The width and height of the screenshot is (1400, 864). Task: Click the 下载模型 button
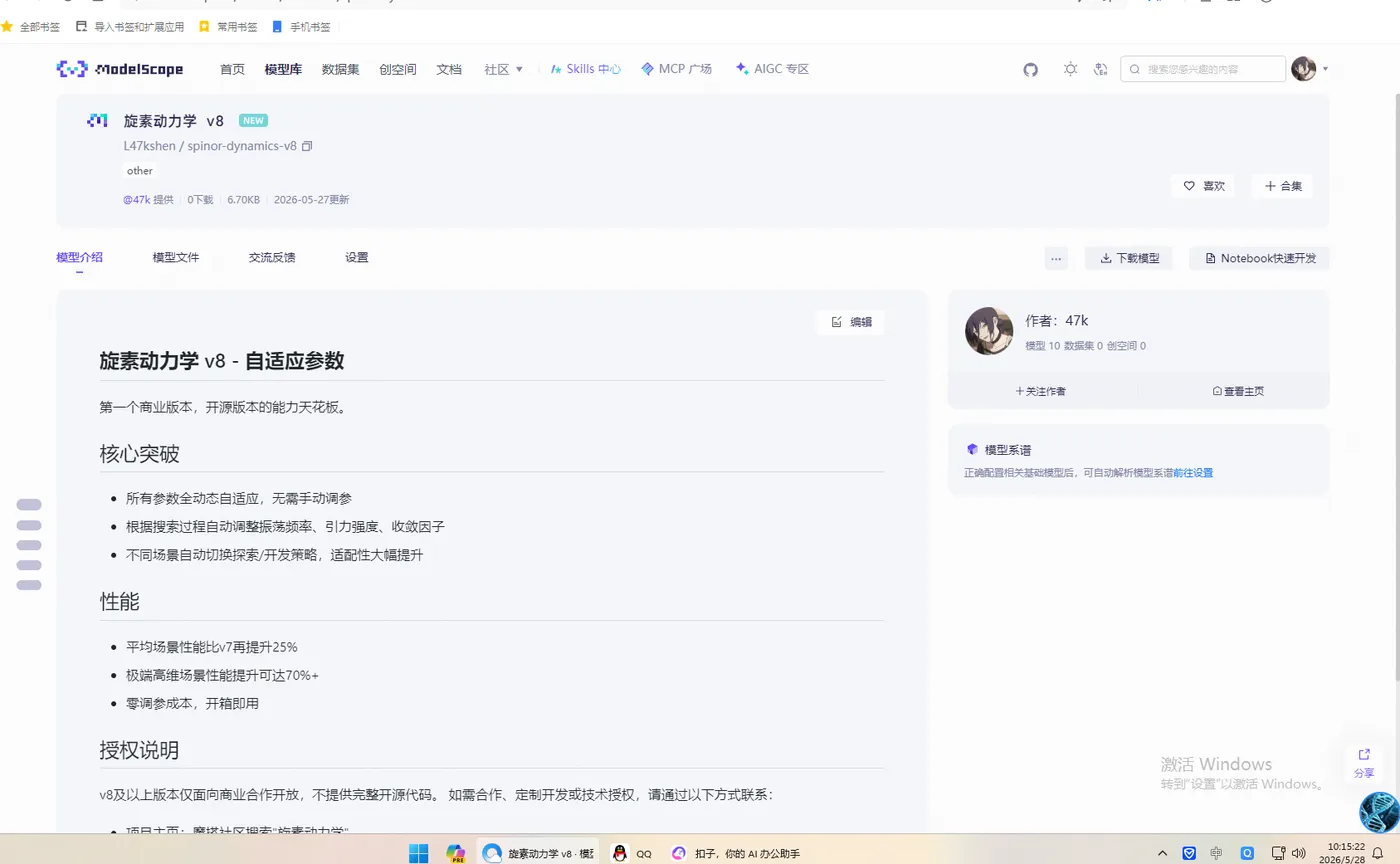(1129, 258)
